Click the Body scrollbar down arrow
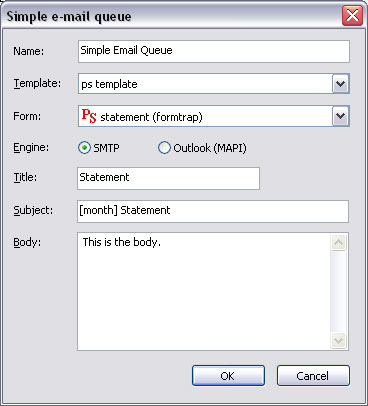The height and width of the screenshot is (406, 368). tap(339, 340)
